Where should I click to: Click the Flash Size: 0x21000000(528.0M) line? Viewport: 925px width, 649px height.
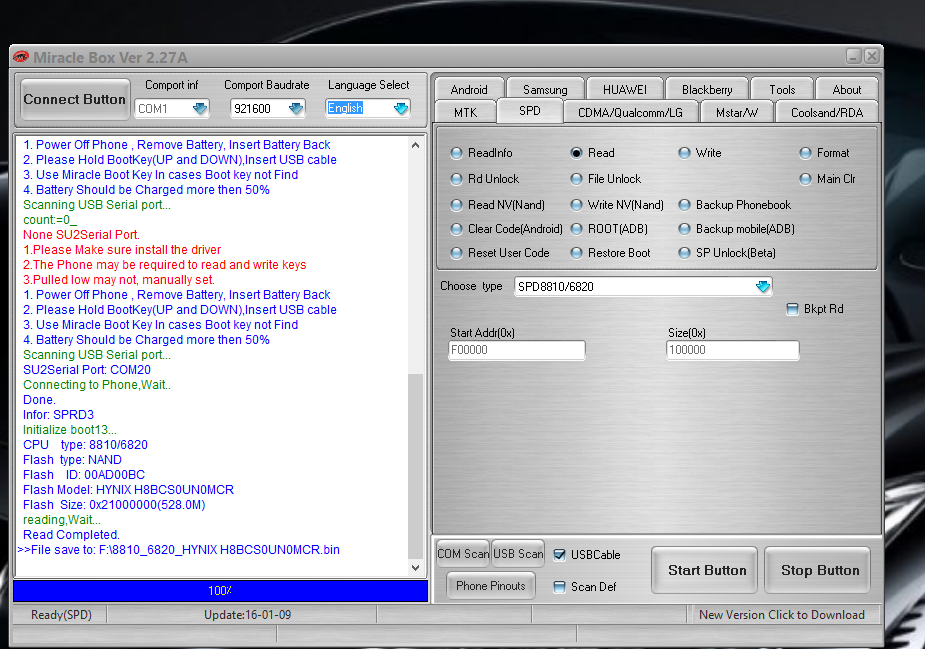[x=114, y=505]
